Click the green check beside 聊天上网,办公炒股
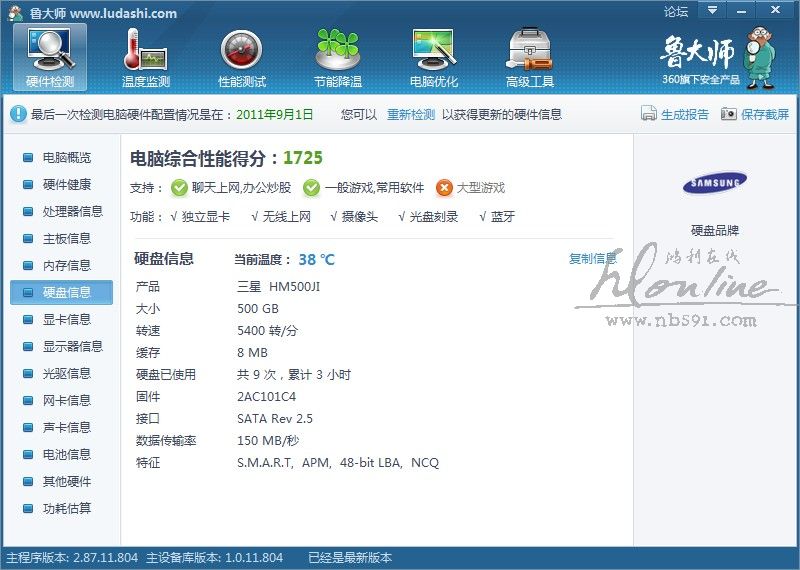 pyautogui.click(x=179, y=188)
